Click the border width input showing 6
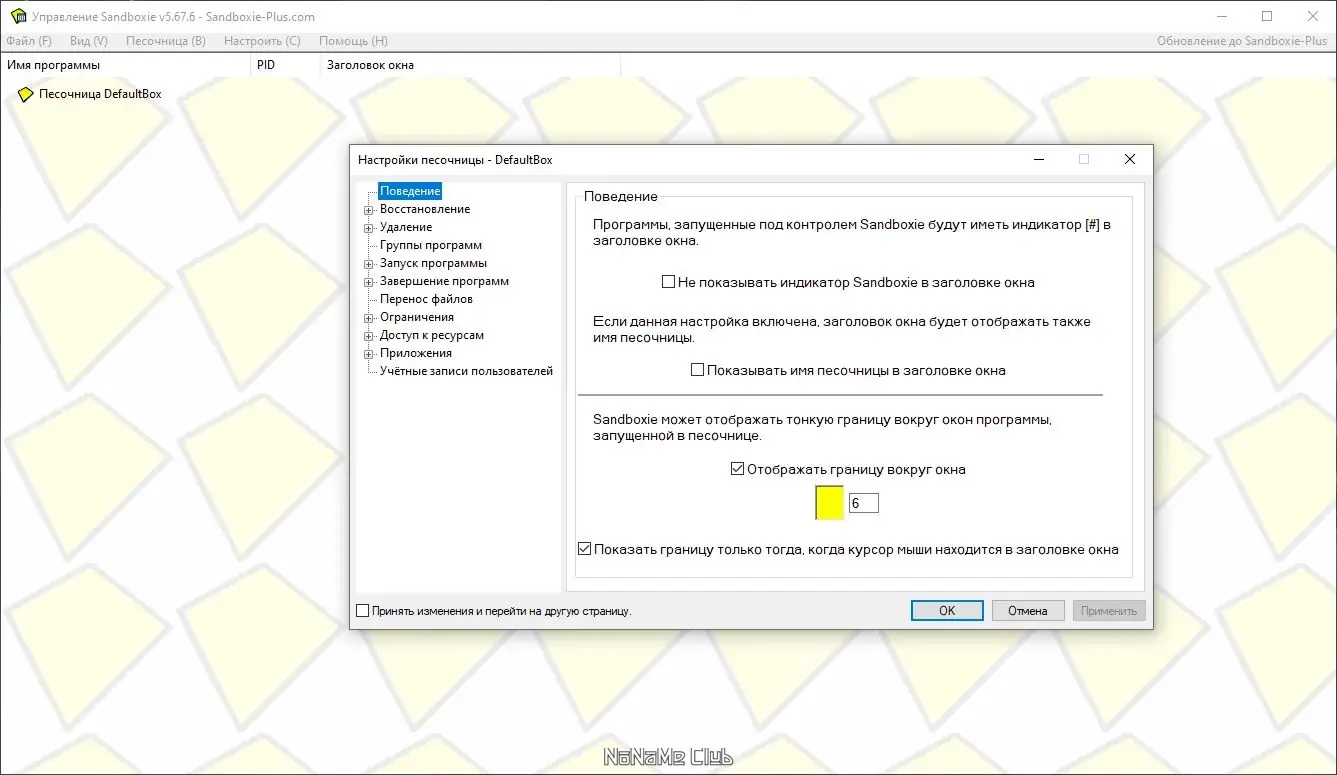 863,502
